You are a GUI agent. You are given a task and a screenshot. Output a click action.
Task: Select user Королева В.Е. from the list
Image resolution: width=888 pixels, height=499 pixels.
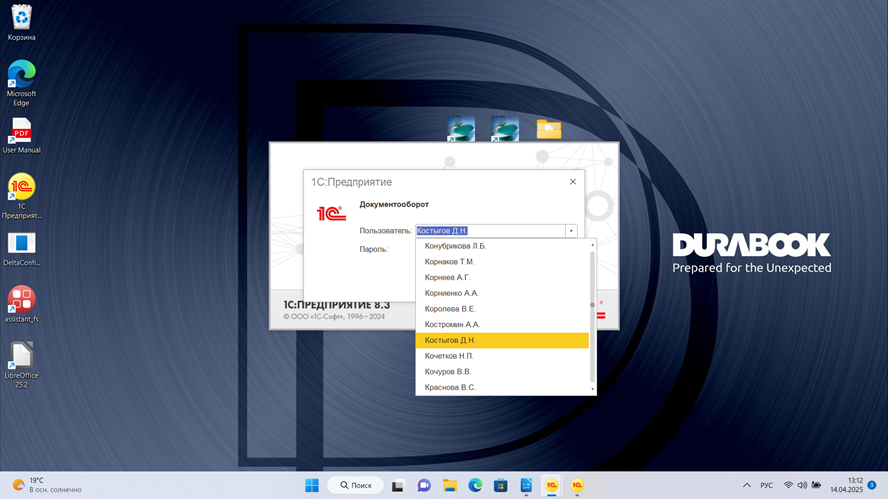point(502,309)
